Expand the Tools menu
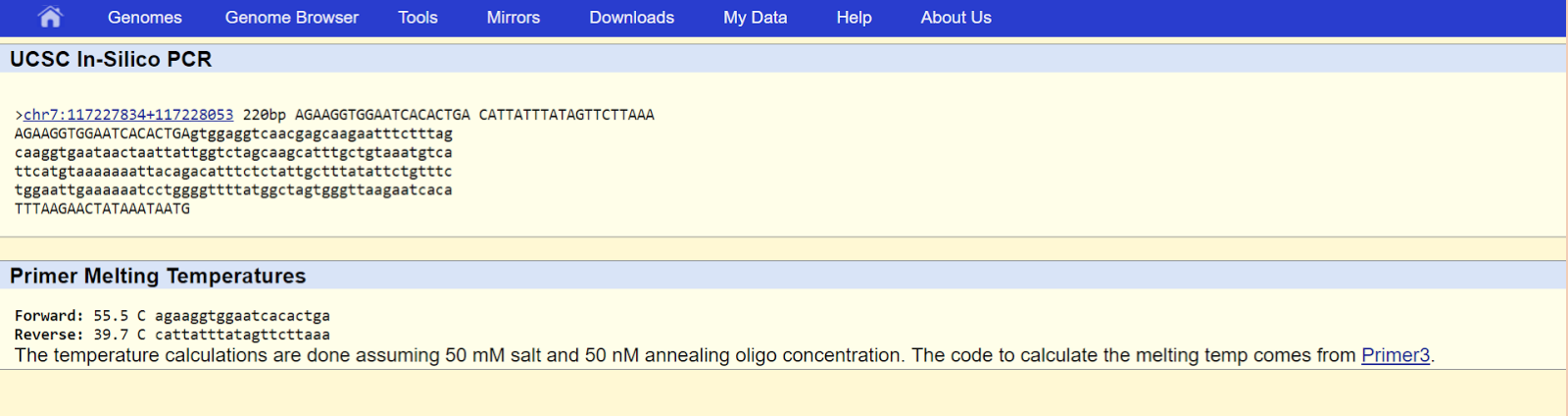 pyautogui.click(x=417, y=18)
